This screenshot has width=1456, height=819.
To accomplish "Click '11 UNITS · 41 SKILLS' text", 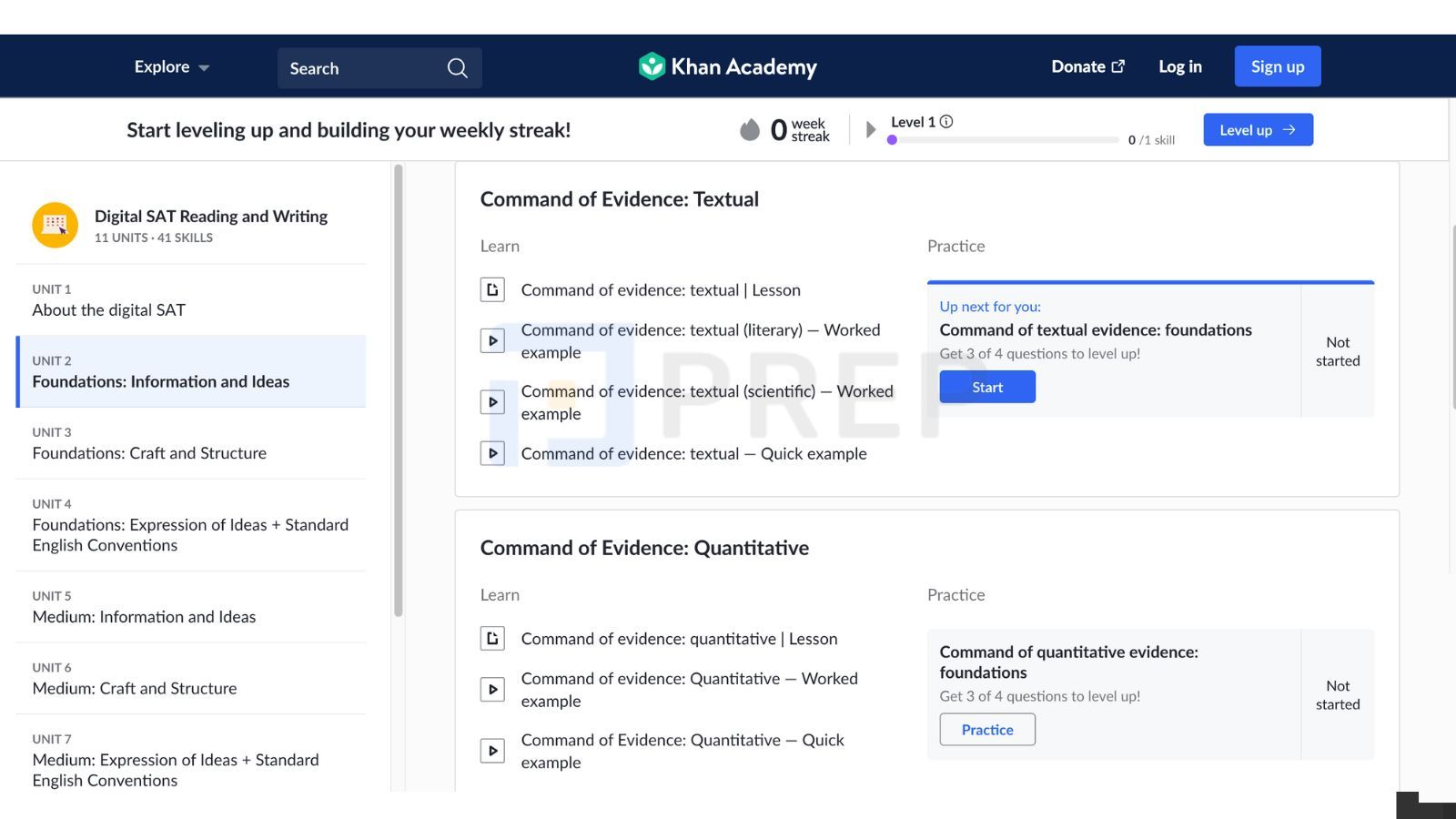I will [x=154, y=238].
